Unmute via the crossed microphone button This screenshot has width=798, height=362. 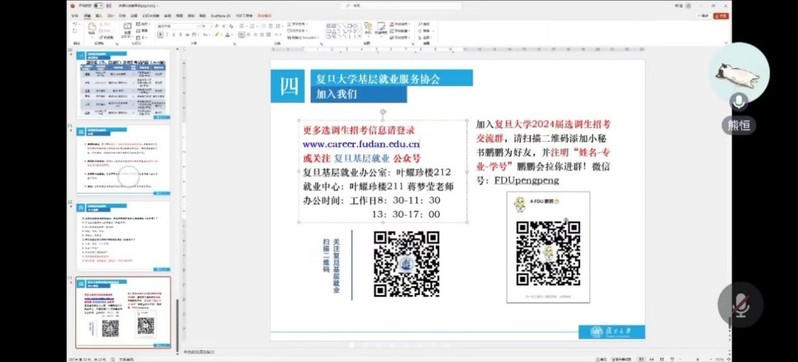tap(740, 304)
